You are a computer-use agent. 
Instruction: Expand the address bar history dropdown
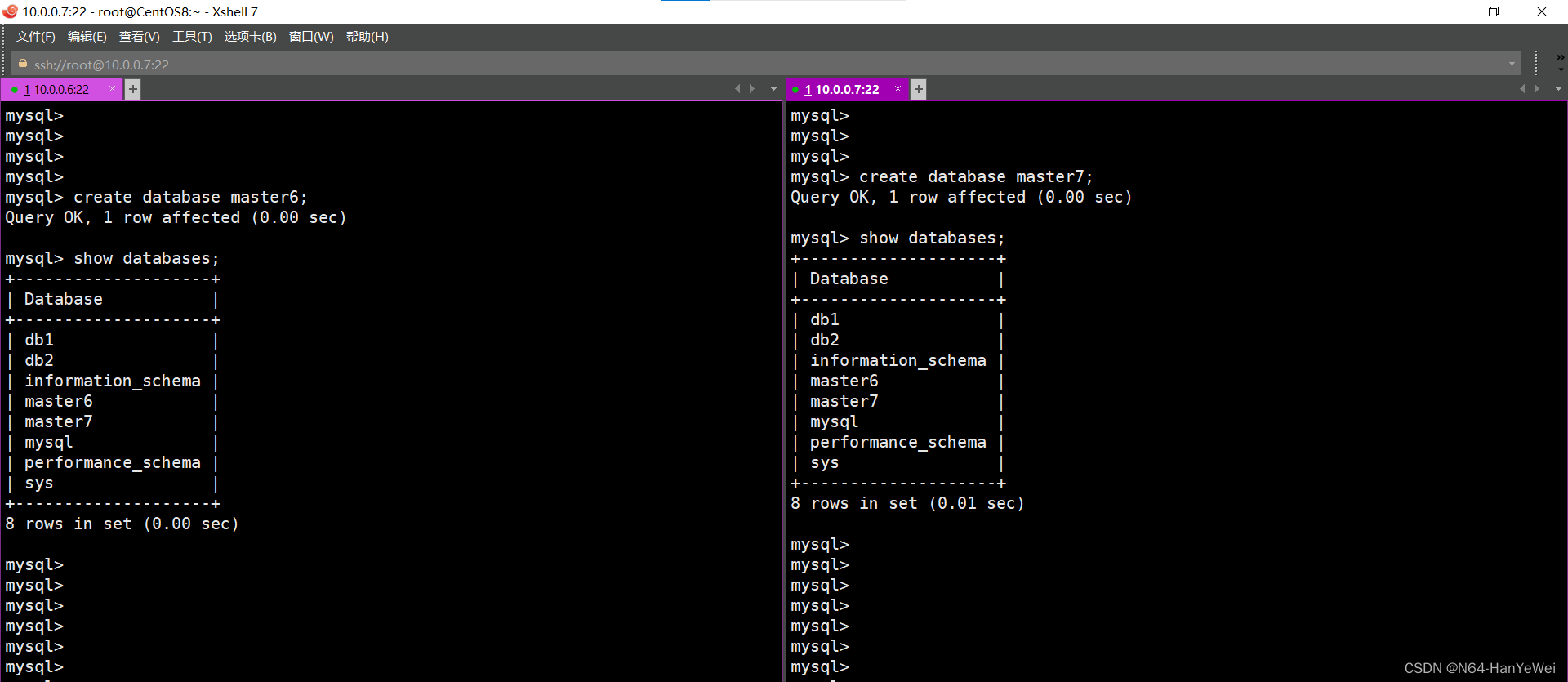click(x=1512, y=65)
